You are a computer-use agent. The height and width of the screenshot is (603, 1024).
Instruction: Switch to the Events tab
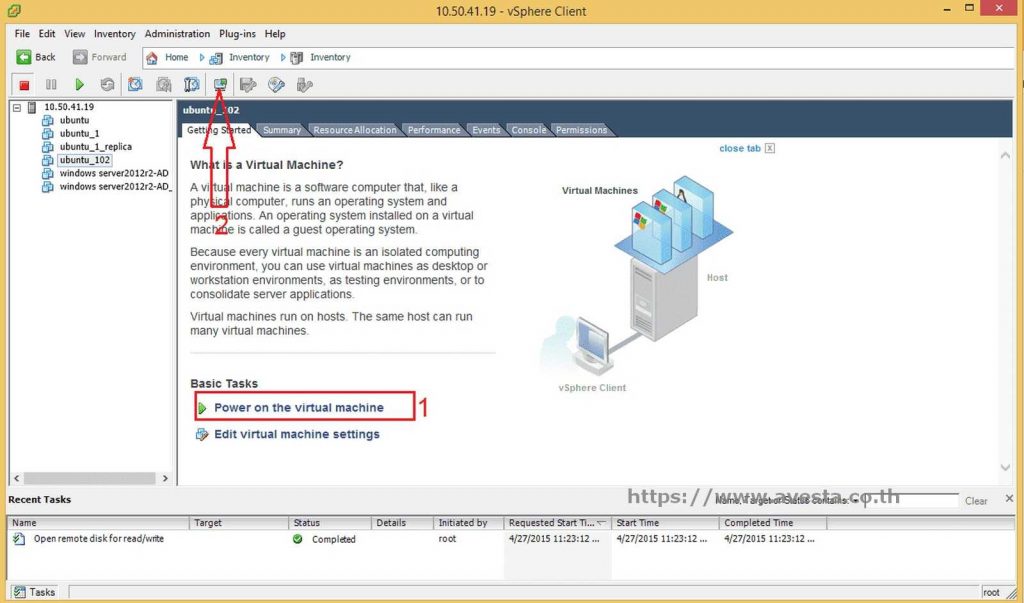click(x=486, y=130)
